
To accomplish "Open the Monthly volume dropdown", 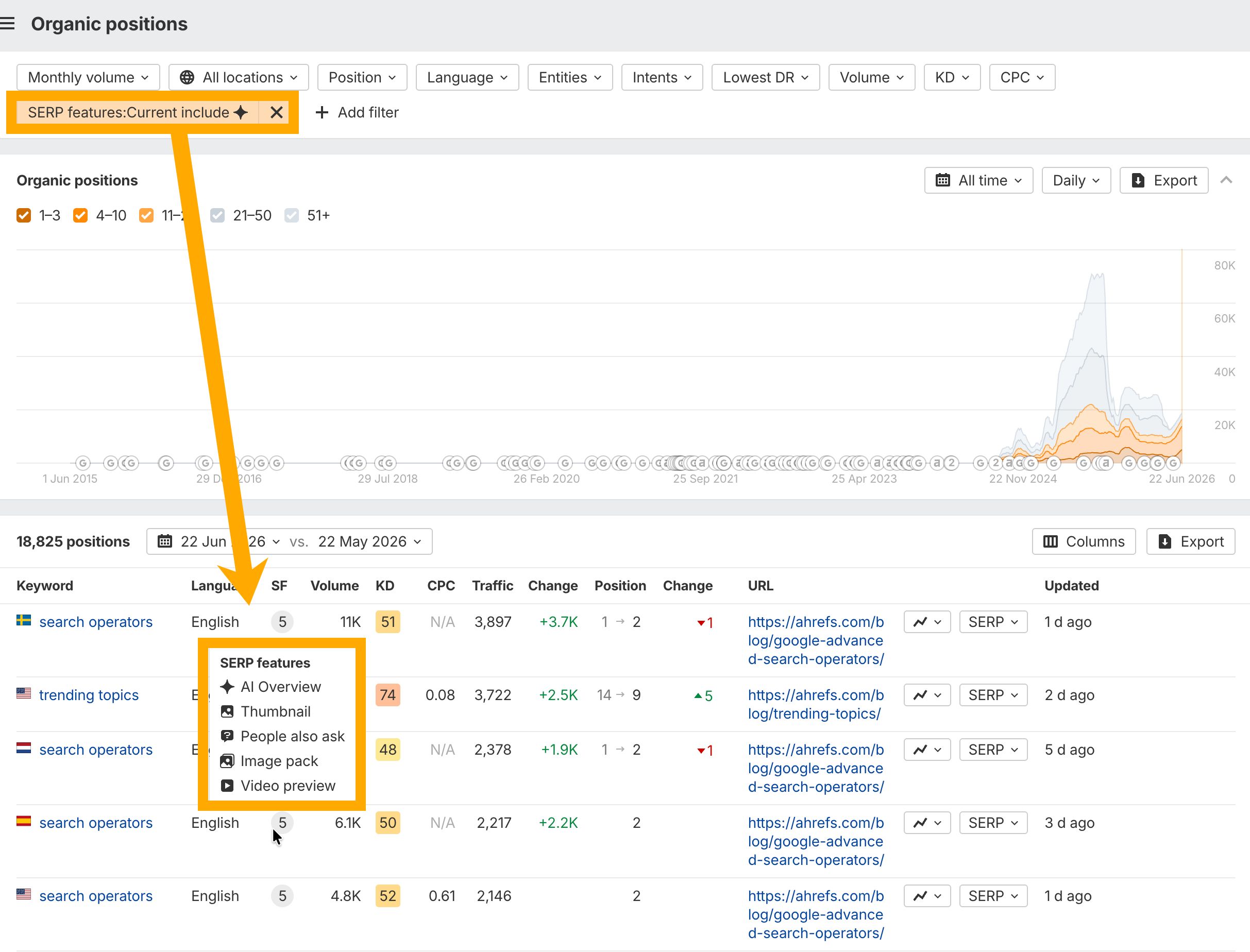I will 89,77.
